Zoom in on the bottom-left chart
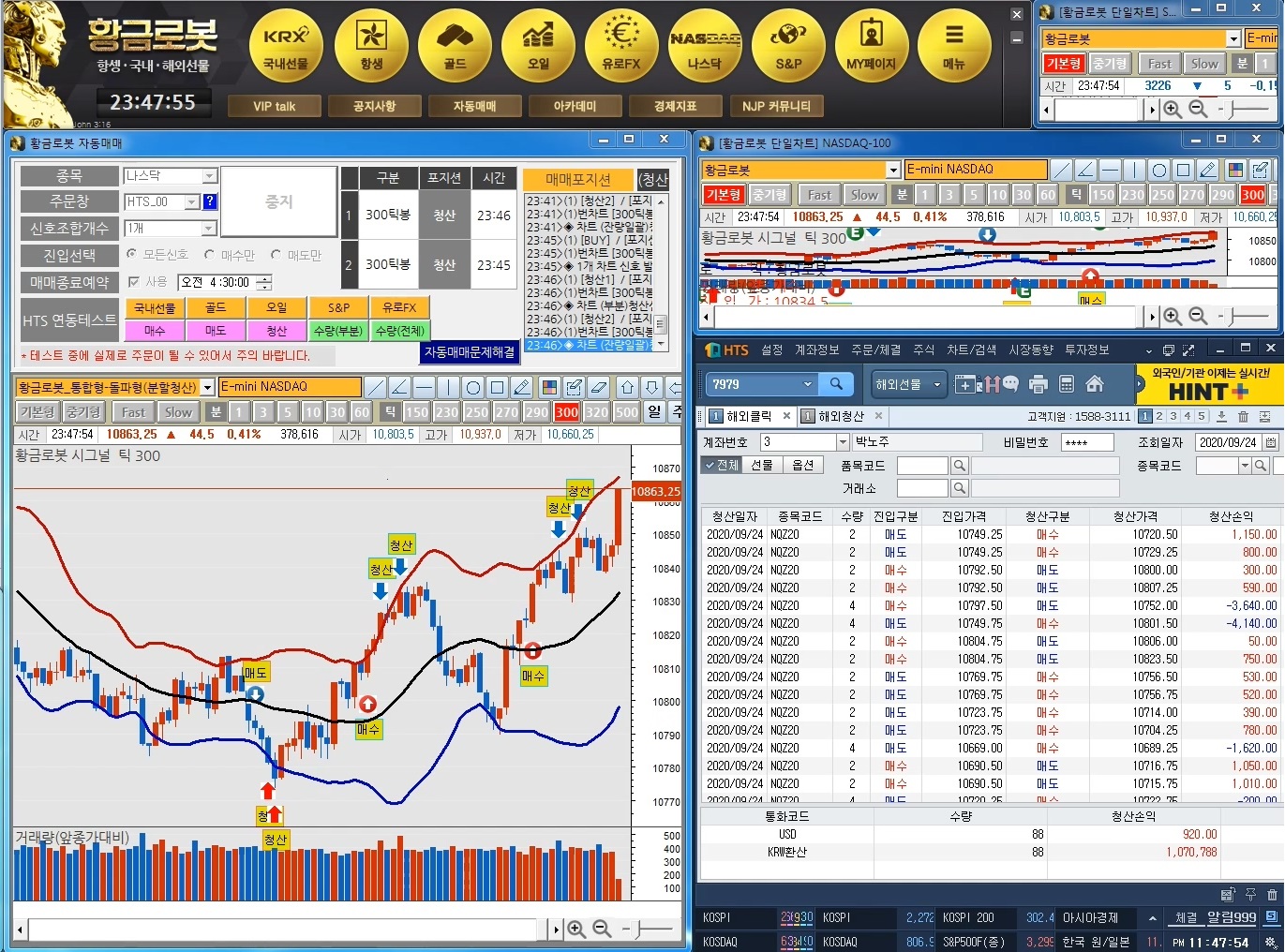Screen dimensions: 1285x952 576,929
